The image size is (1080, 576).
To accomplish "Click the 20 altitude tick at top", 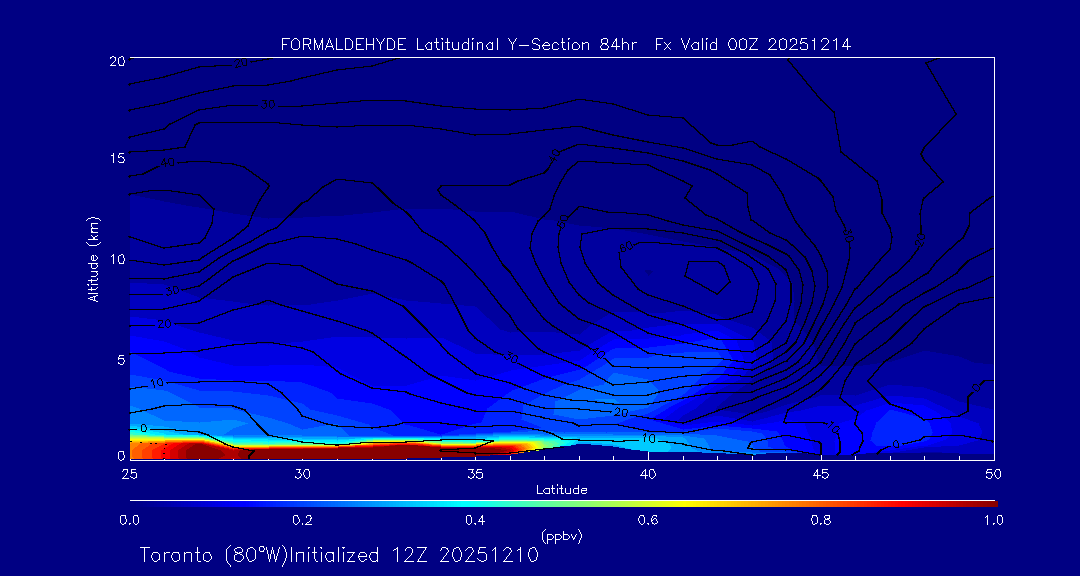I will [x=115, y=60].
